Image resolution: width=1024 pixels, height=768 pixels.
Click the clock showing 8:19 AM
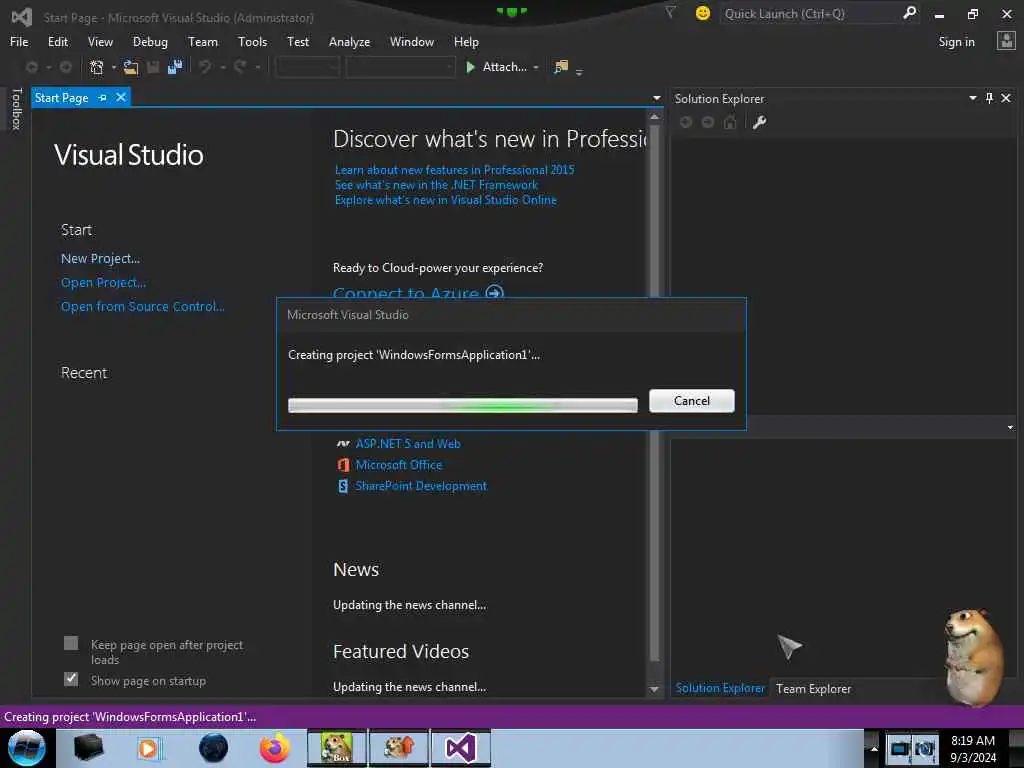pos(972,741)
